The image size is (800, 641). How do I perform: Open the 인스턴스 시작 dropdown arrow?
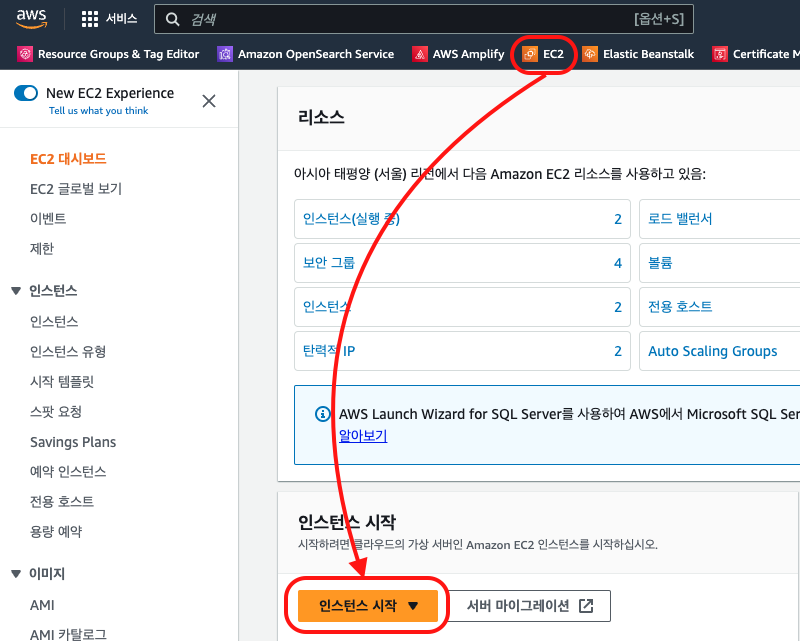(413, 606)
